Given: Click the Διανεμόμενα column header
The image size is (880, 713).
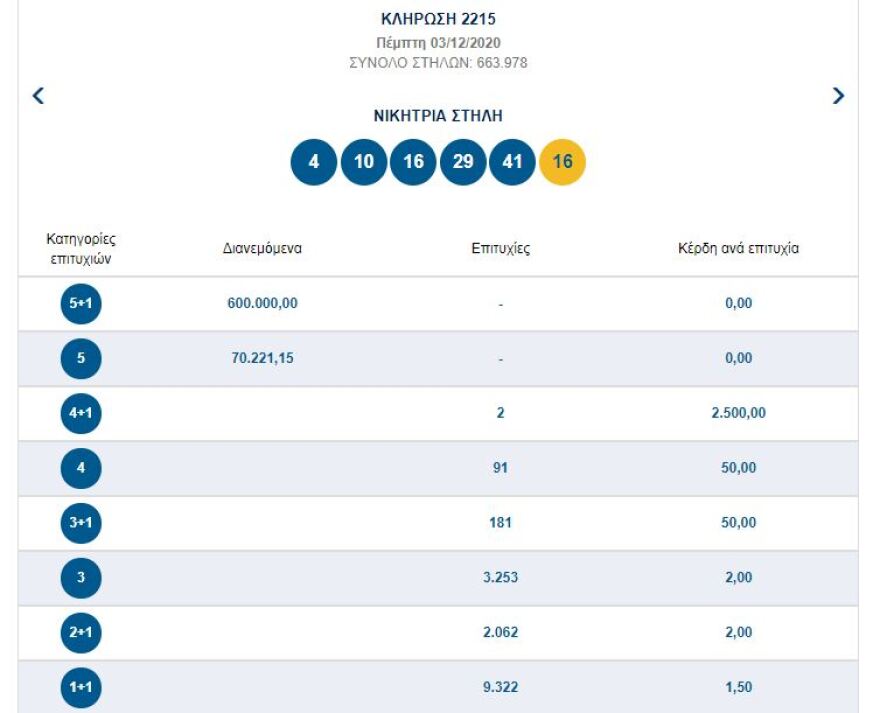Looking at the screenshot, I should pyautogui.click(x=262, y=249).
